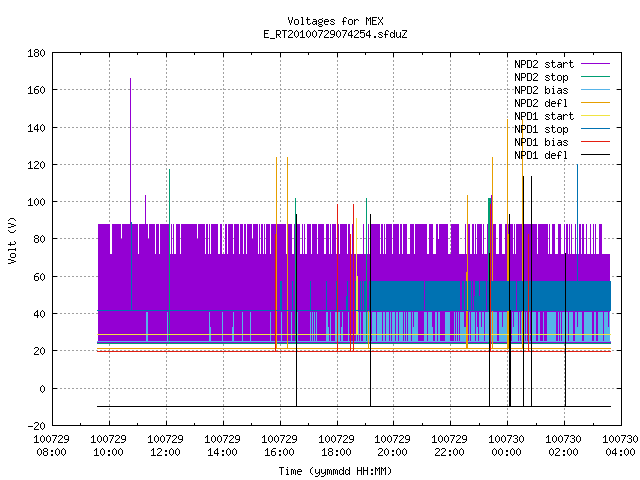Click the 100729 16:00 time tick label
Image resolution: width=640 pixels, height=480 pixels.
coord(280,446)
